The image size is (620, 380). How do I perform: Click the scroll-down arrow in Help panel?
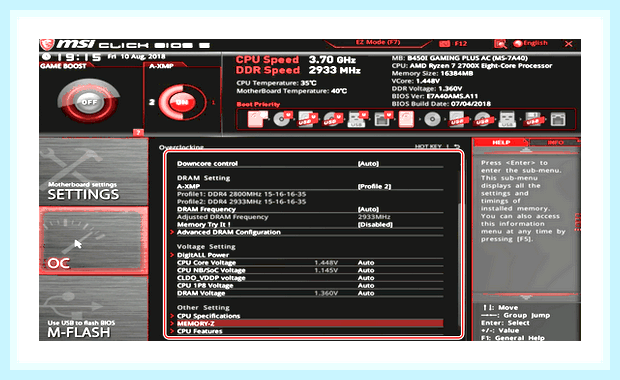525,297
